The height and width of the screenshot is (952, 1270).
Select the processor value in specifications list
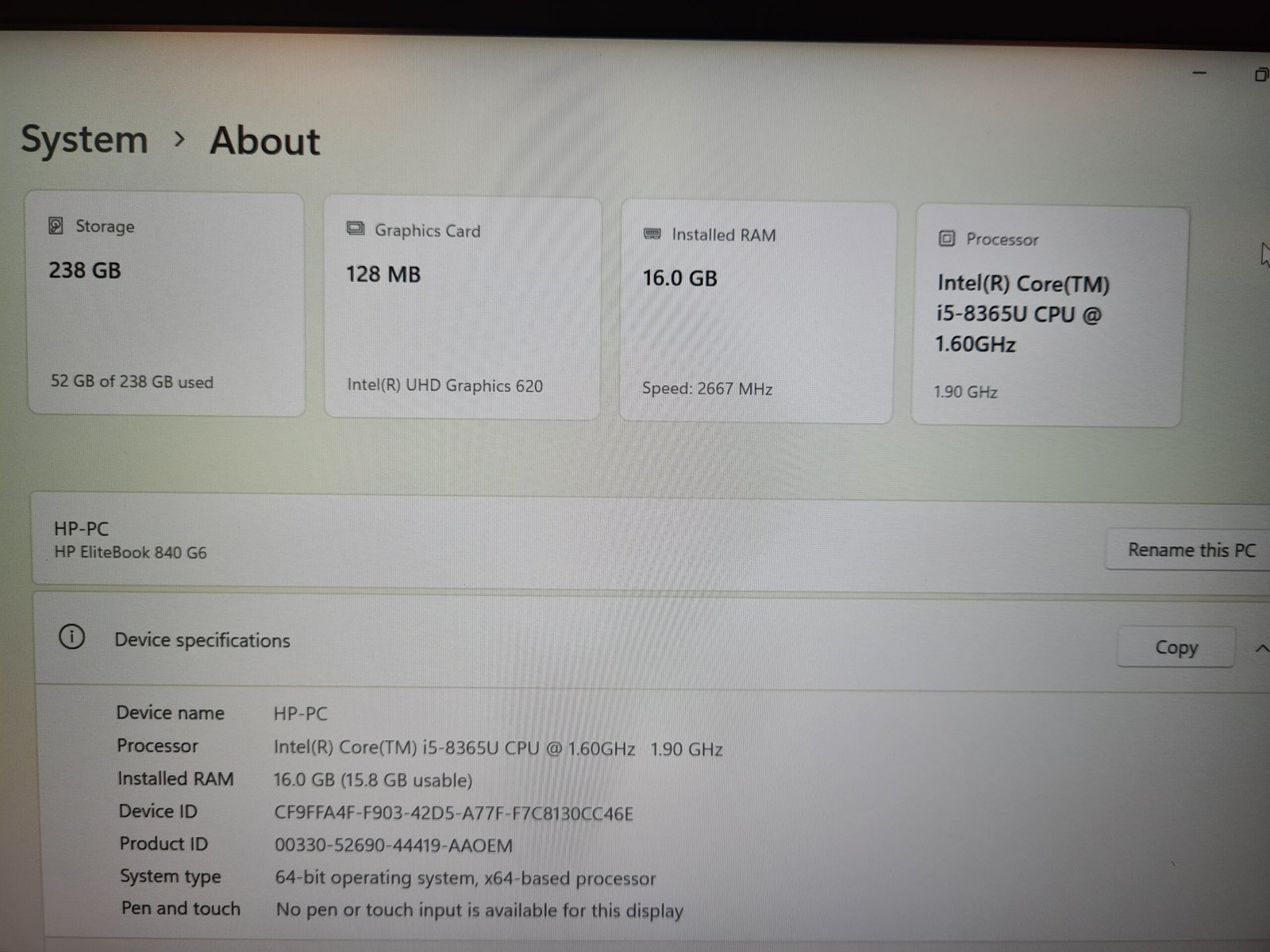pos(498,748)
